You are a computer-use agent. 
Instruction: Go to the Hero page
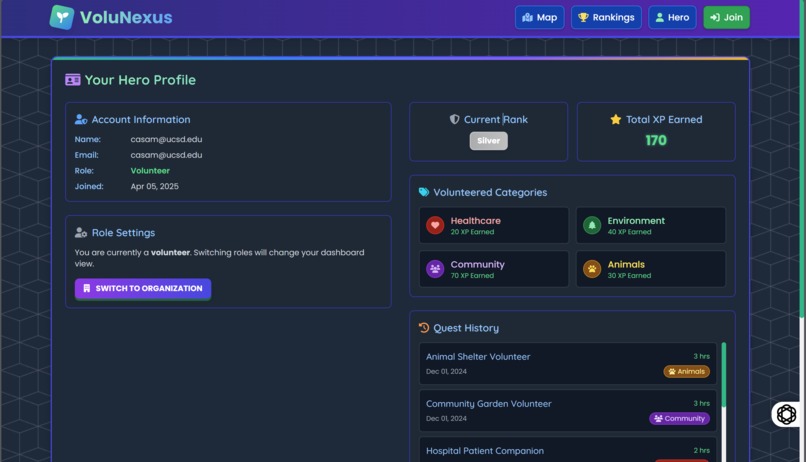(x=672, y=17)
